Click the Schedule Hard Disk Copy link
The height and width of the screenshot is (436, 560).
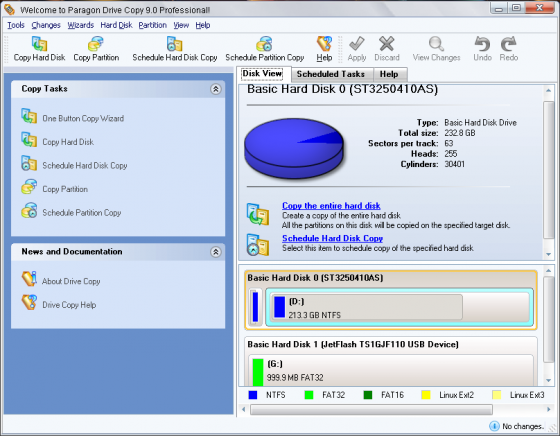[x=332, y=238]
